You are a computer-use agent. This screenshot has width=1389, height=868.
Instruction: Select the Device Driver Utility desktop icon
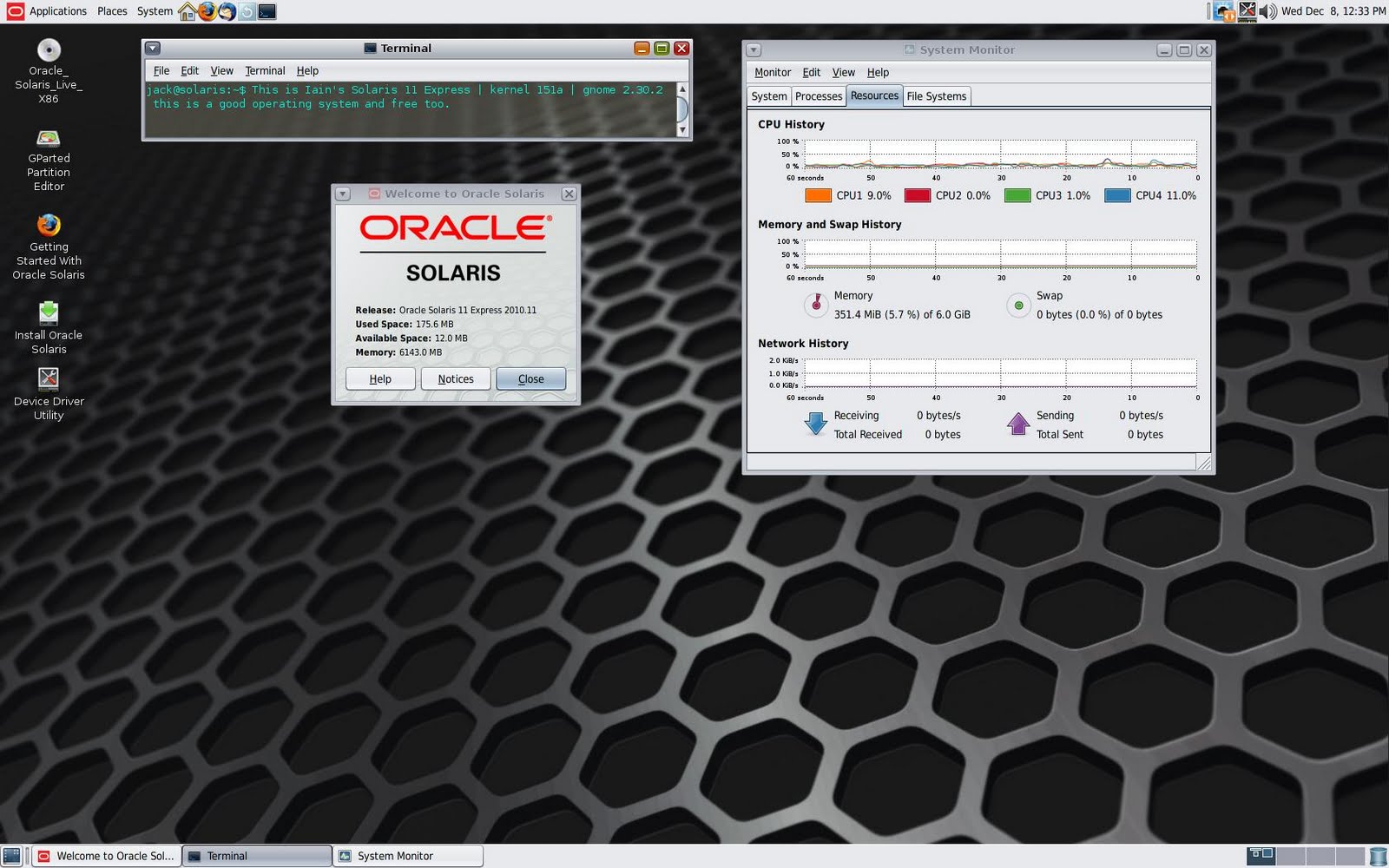49,394
